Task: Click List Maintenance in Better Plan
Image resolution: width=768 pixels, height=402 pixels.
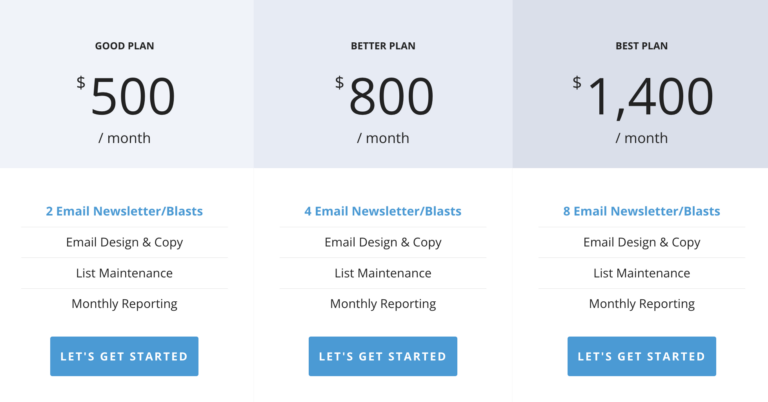Action: coord(383,273)
